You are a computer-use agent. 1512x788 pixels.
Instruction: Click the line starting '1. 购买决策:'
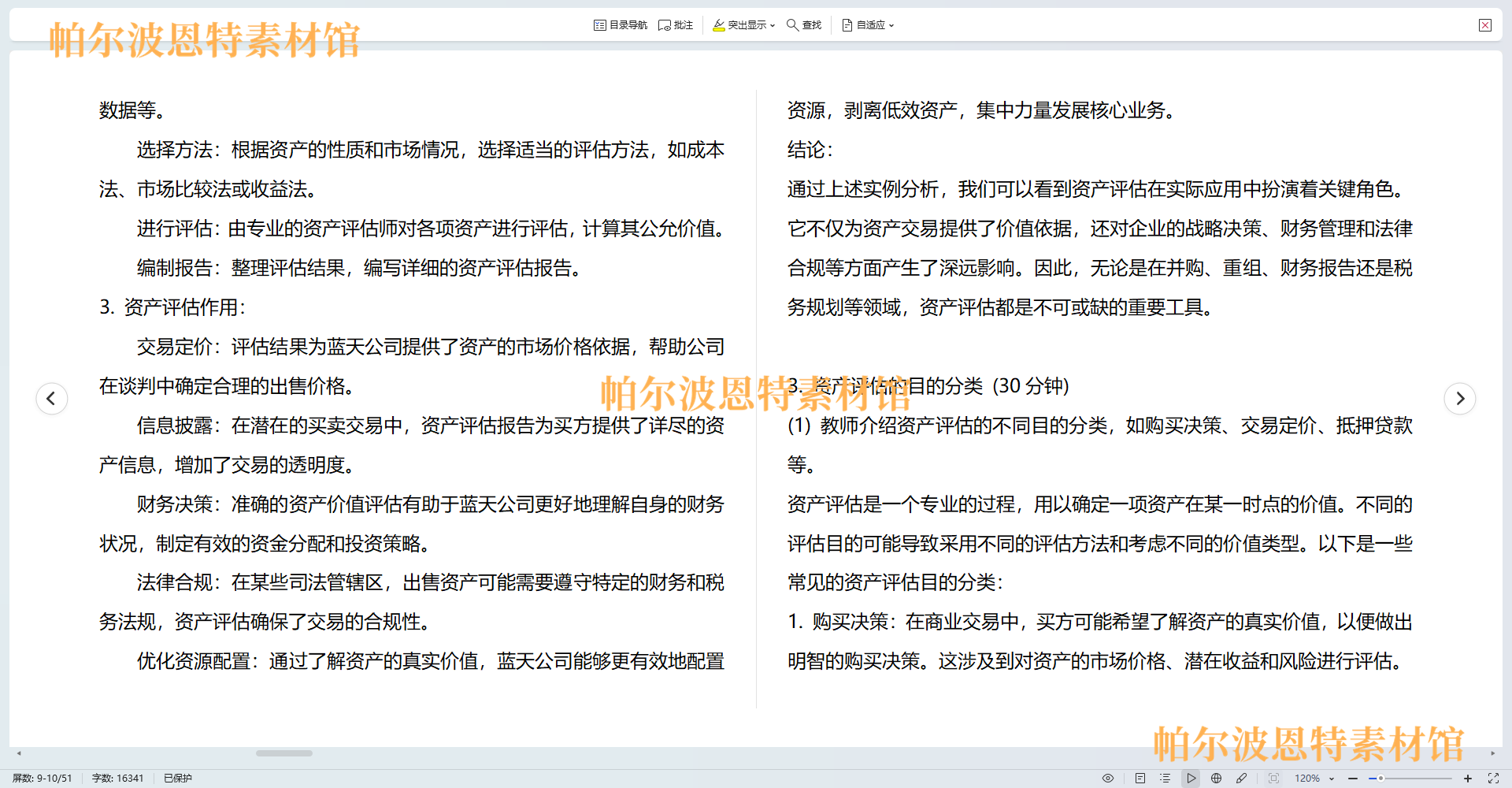(x=1100, y=622)
